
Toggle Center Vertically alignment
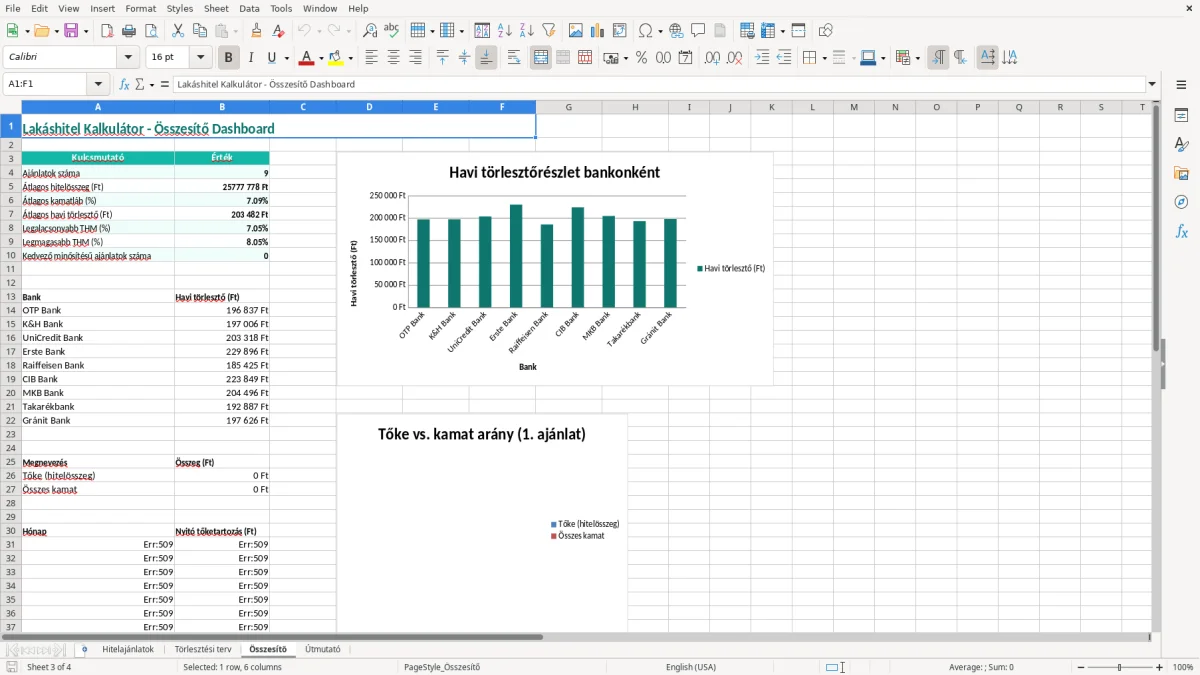[x=464, y=58]
